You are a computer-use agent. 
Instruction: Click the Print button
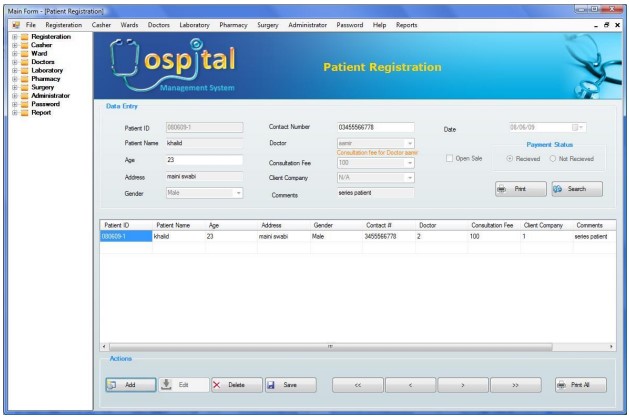(521, 189)
